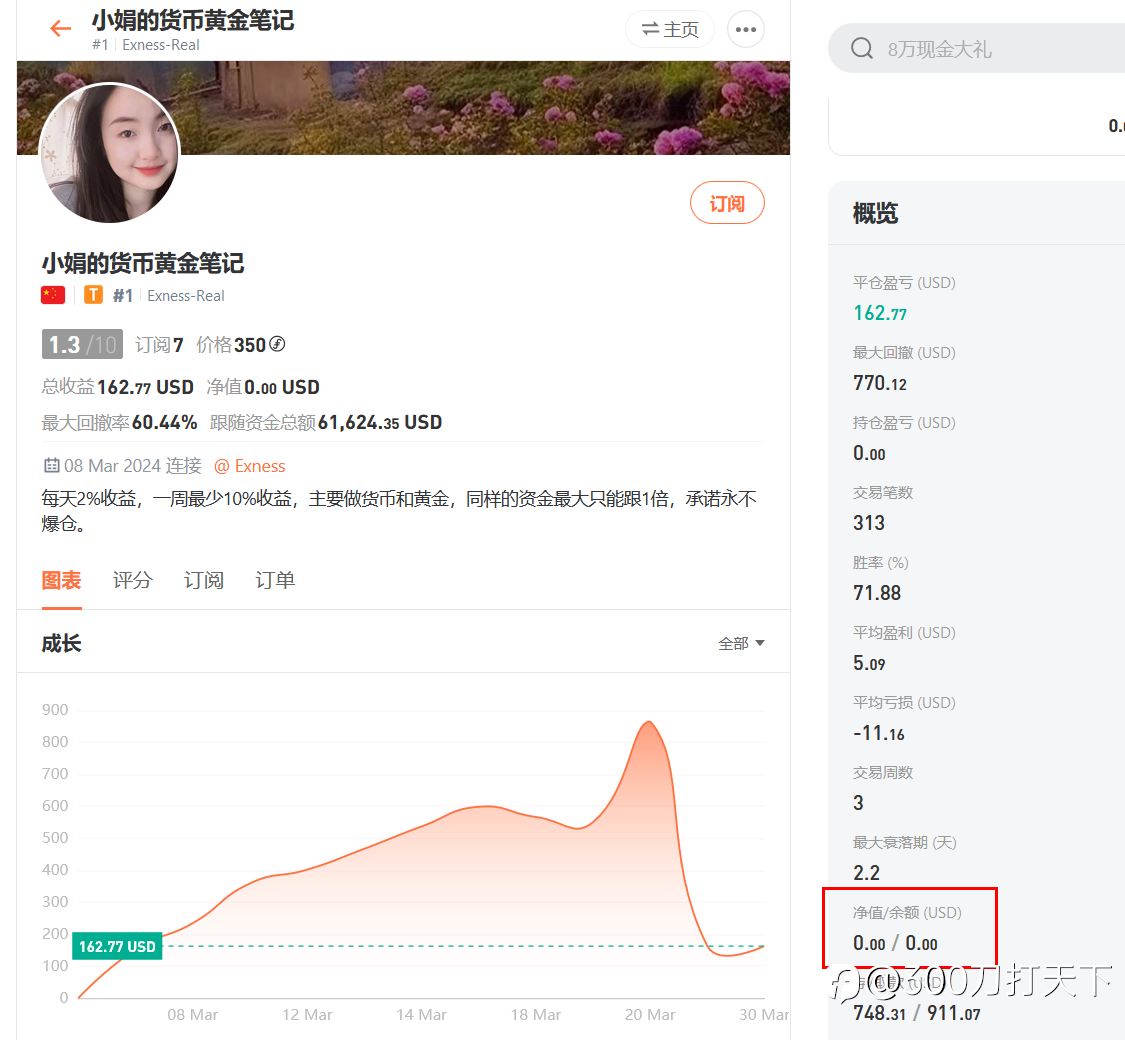Select the 订单 tab
This screenshot has height=1040, width=1125.
tap(275, 580)
